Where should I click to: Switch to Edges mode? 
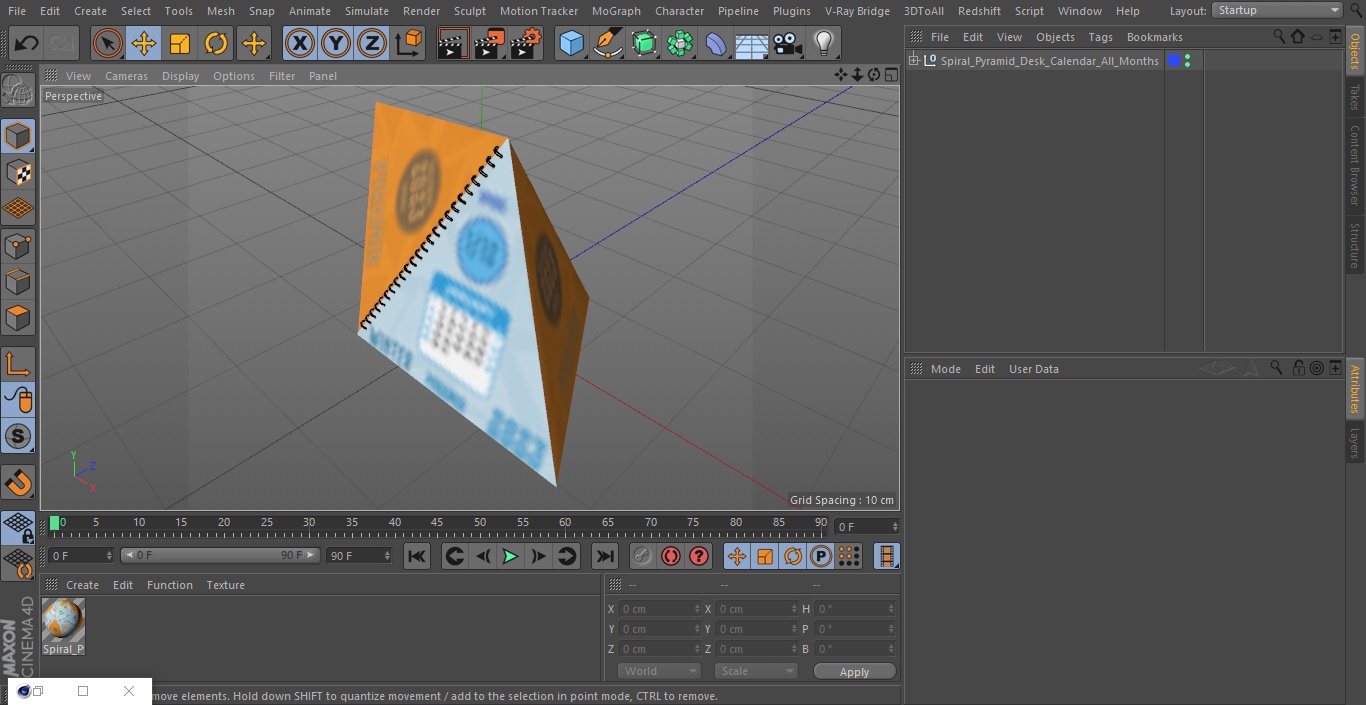tap(18, 281)
